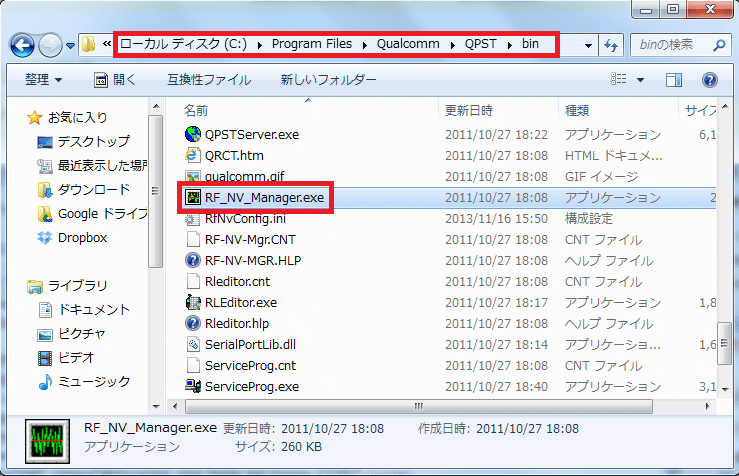
Task: Click RF_NV_Manager.exe preview thumbnail in details pane
Action: 47,441
